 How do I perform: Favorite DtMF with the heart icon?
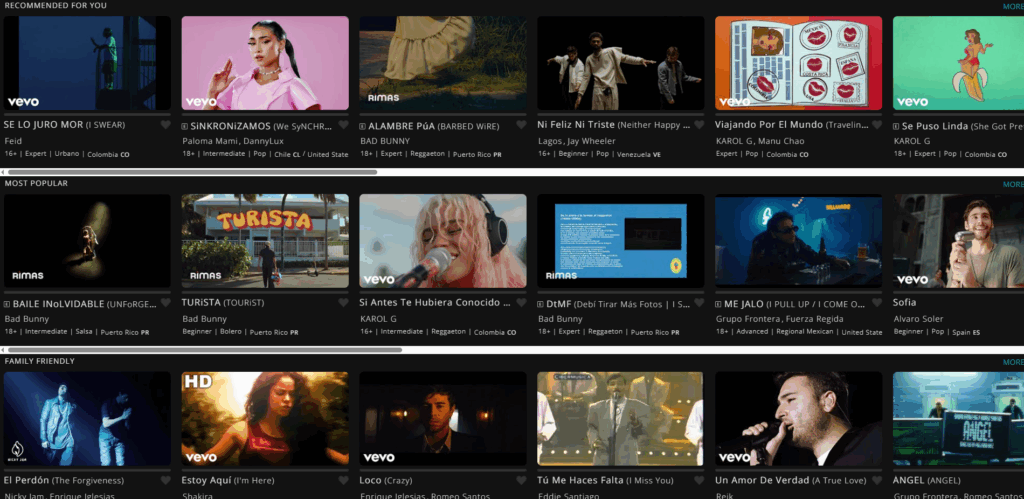click(699, 302)
